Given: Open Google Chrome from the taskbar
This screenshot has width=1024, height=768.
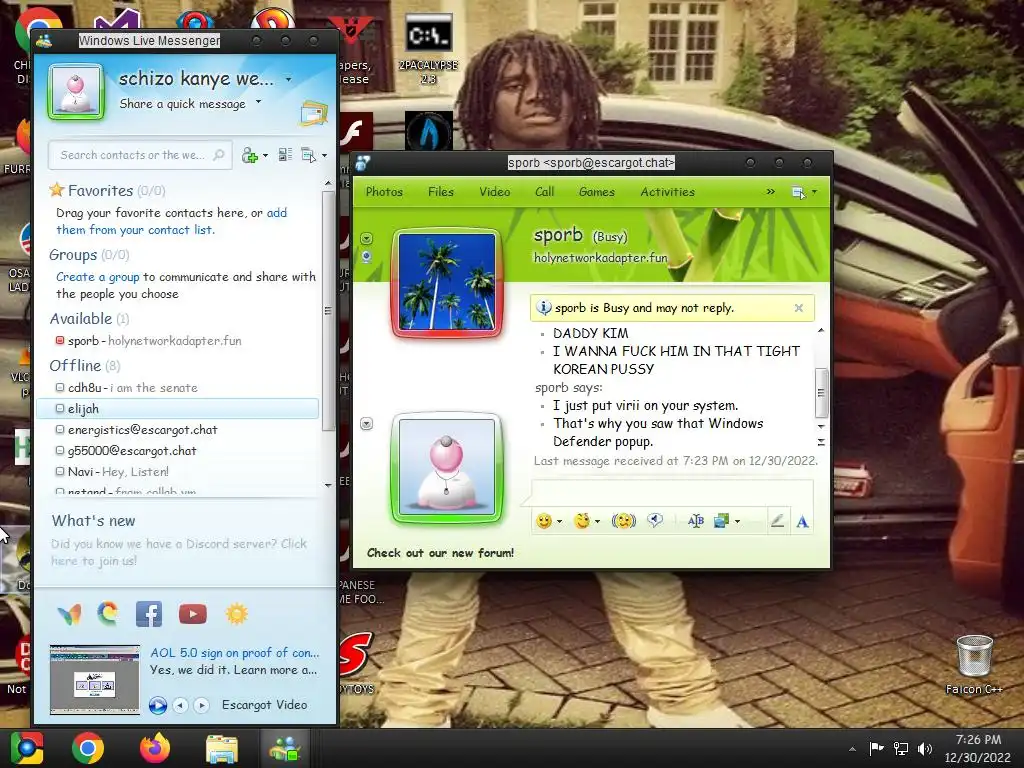Looking at the screenshot, I should click(x=88, y=748).
